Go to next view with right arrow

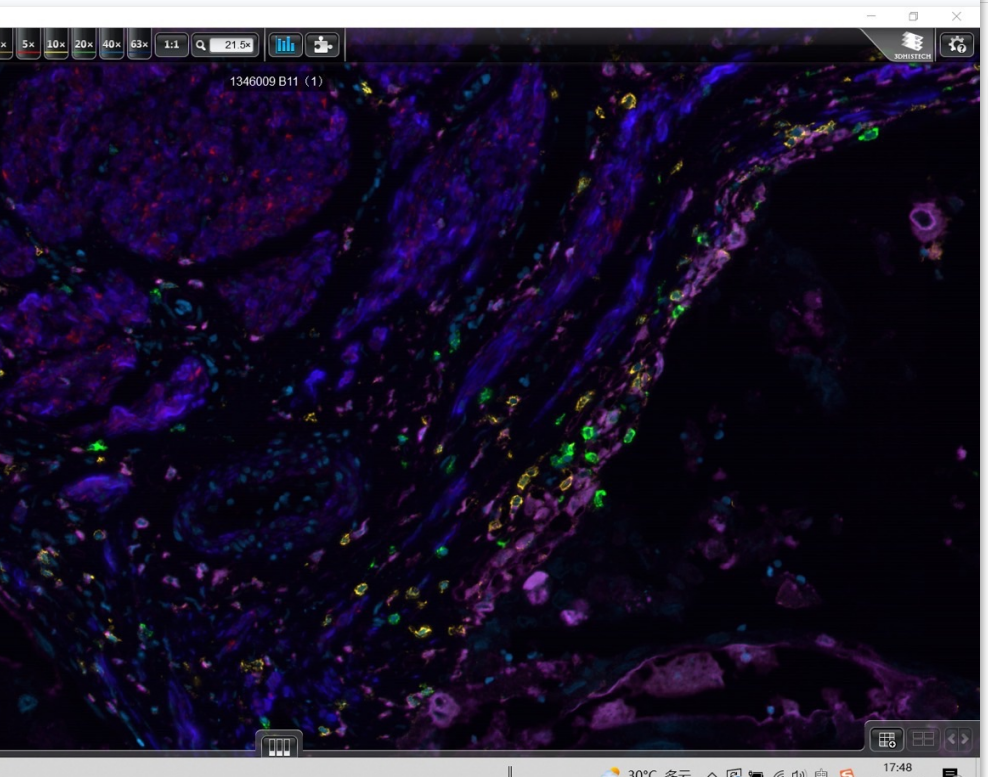click(x=965, y=739)
